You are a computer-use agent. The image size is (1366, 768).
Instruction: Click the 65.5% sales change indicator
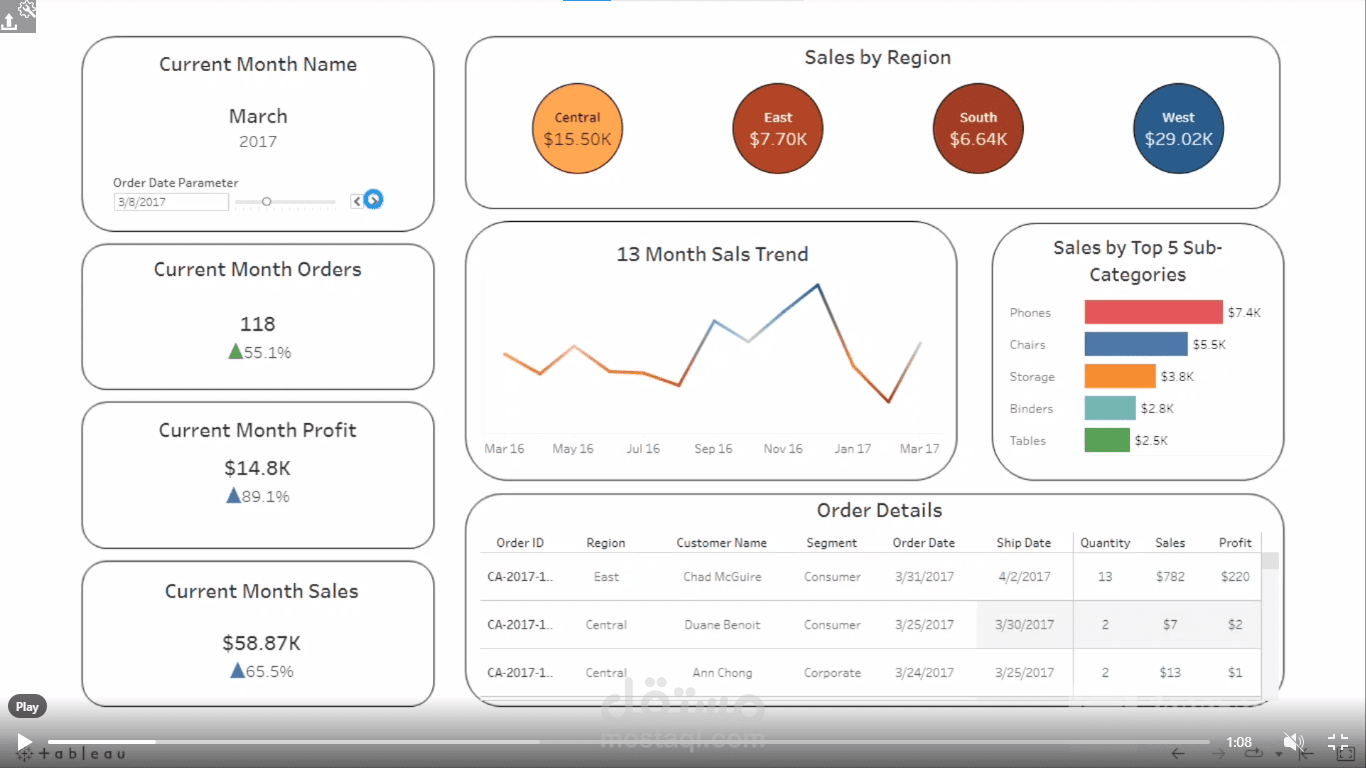point(262,671)
